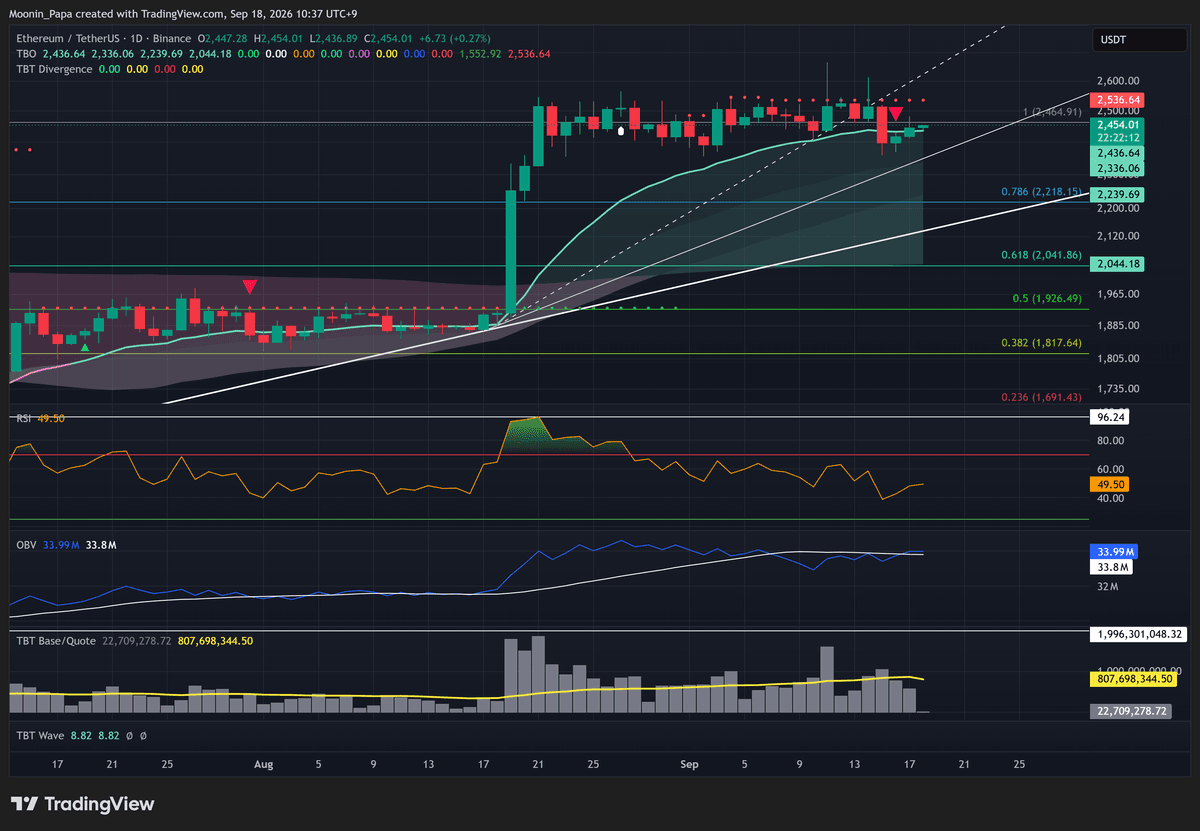This screenshot has height=831, width=1200.
Task: Click the RSI indicator label
Action: point(25,418)
